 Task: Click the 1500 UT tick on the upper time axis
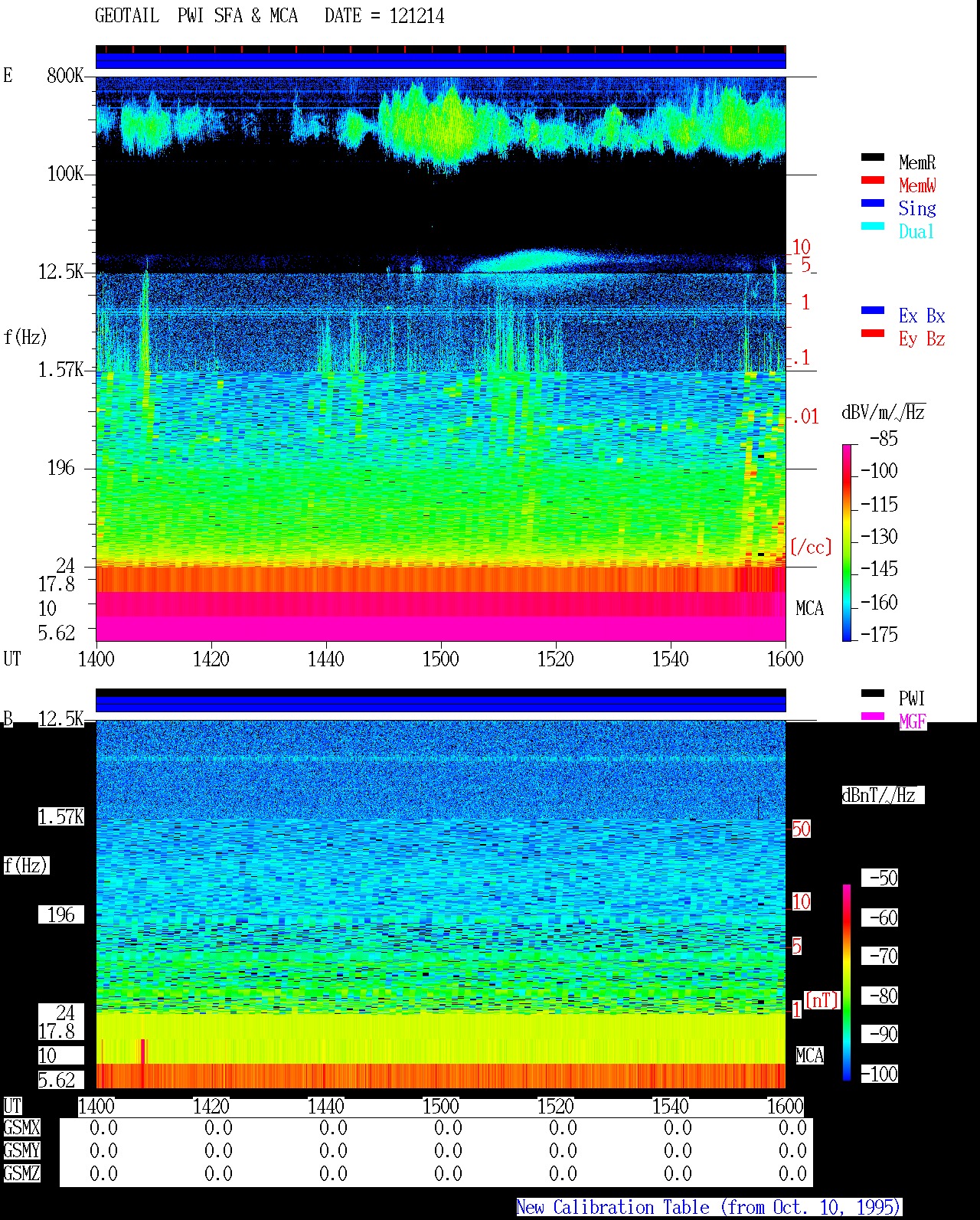pos(441,659)
